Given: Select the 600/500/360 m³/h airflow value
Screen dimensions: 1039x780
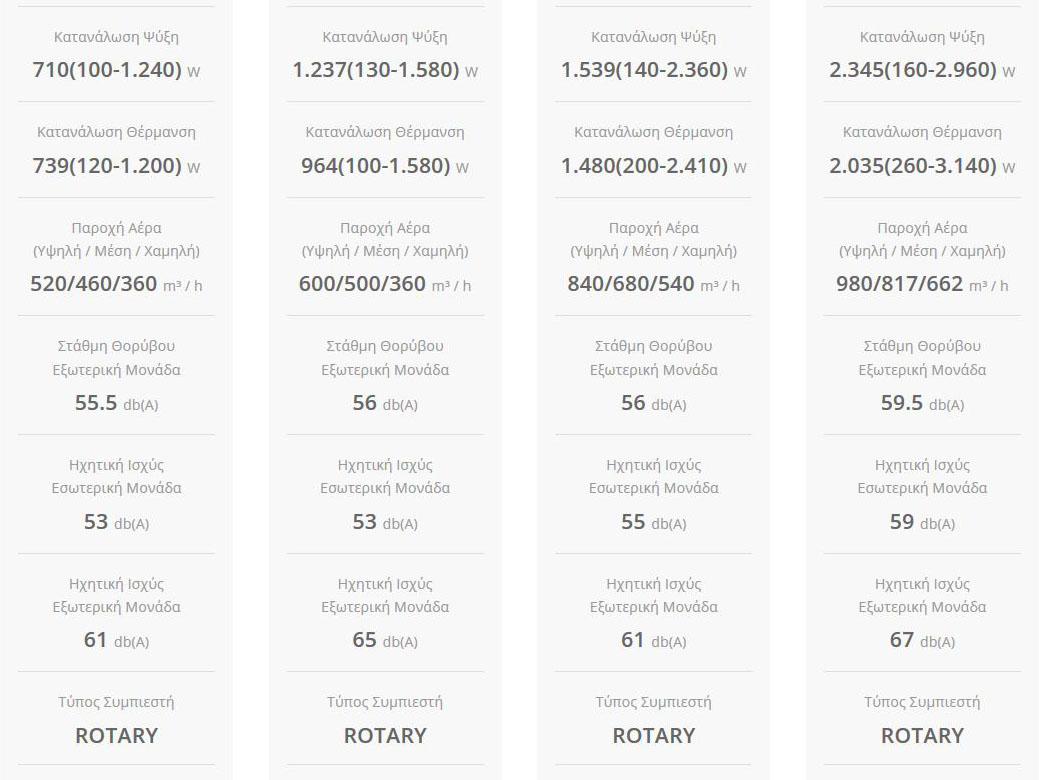Looking at the screenshot, I should pos(385,284).
